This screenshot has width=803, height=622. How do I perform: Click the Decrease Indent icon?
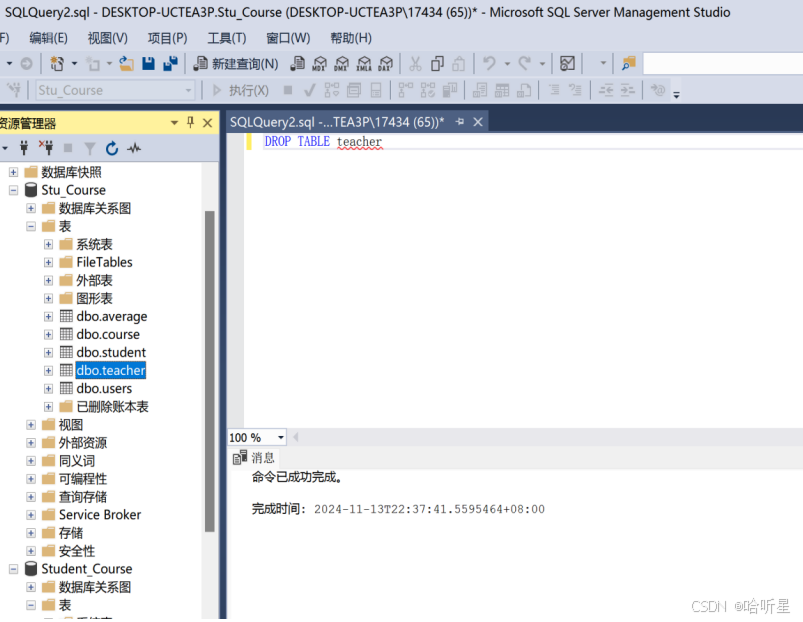[x=606, y=91]
